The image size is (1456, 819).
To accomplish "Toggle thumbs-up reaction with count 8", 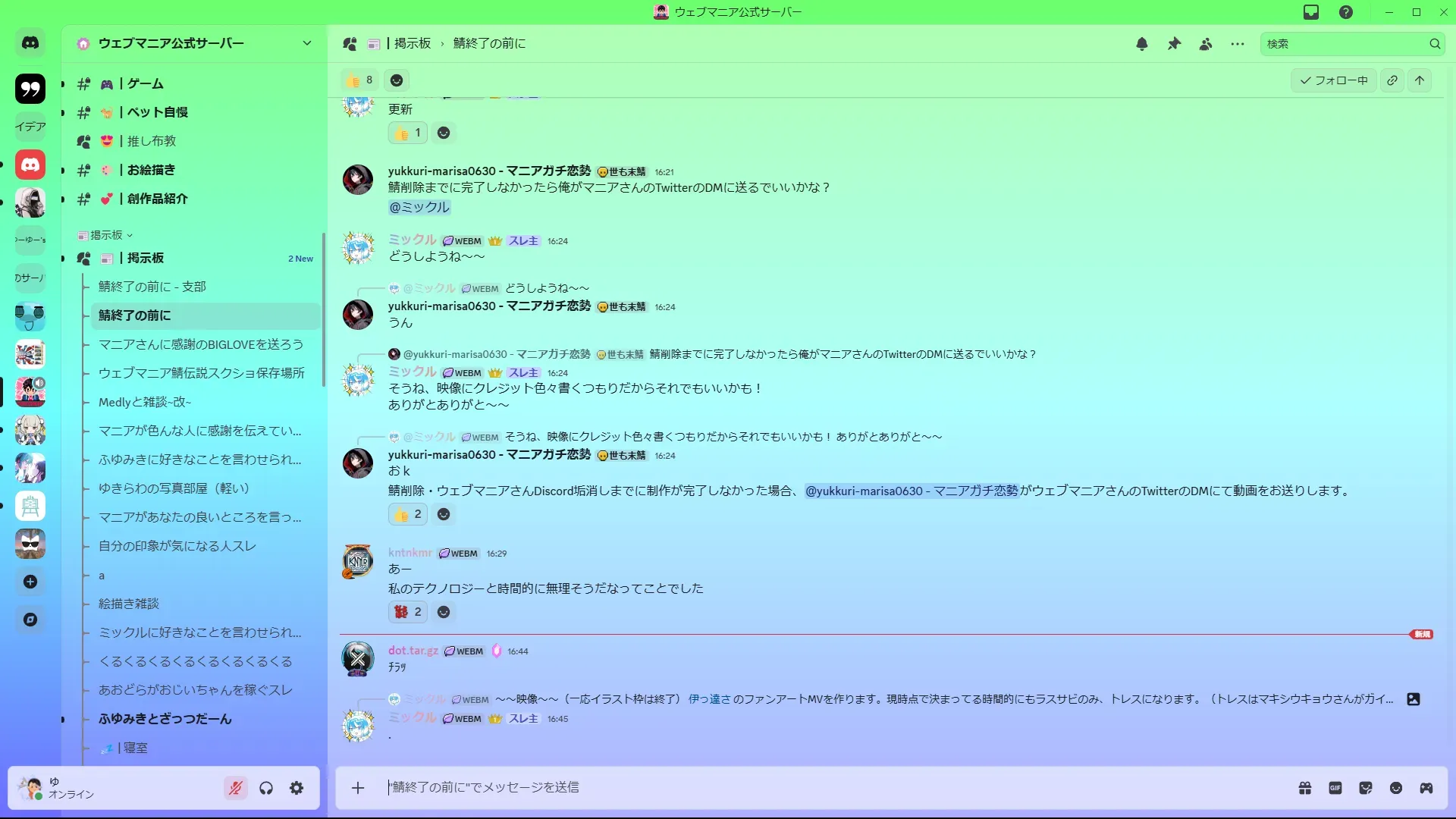I will pos(359,80).
